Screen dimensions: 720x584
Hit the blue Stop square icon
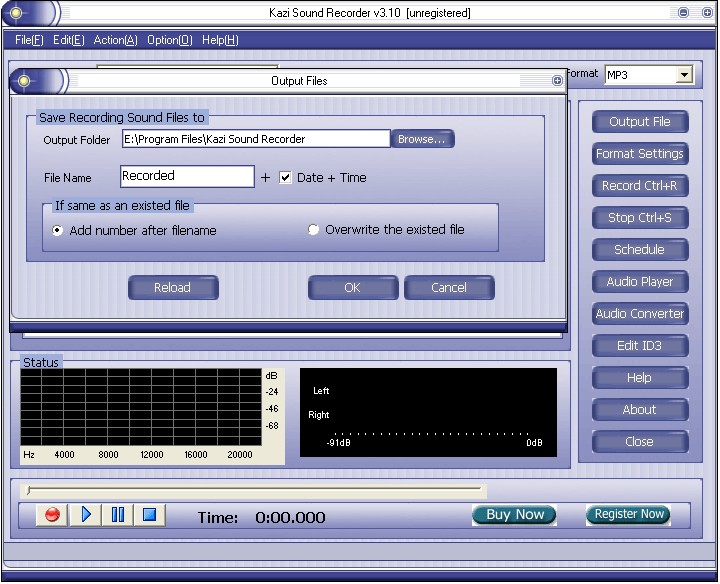149,515
